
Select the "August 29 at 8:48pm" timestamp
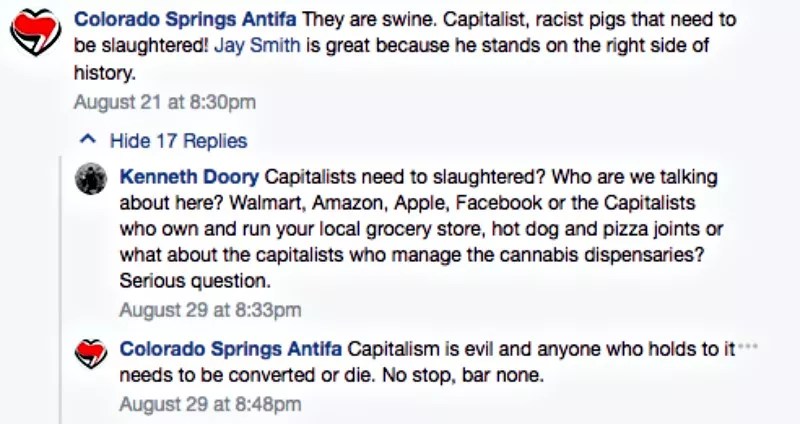click(210, 405)
